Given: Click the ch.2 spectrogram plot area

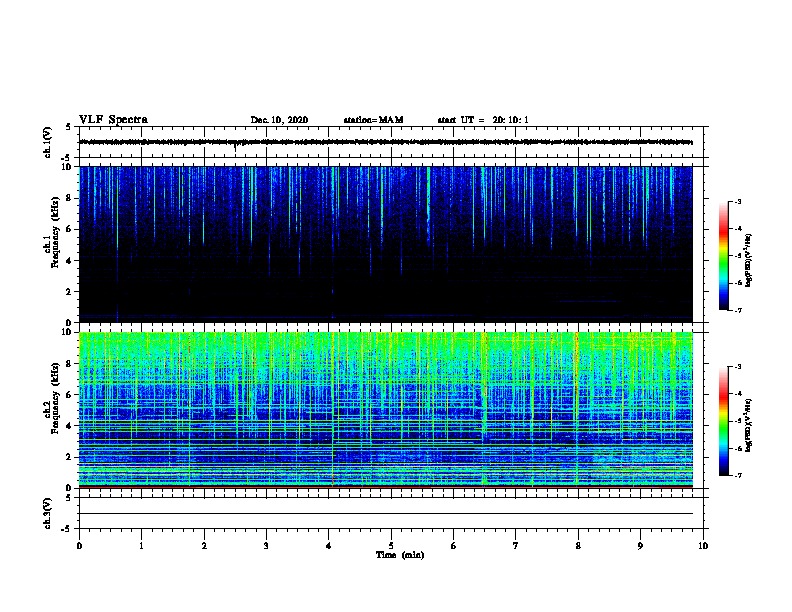Looking at the screenshot, I should point(386,410).
